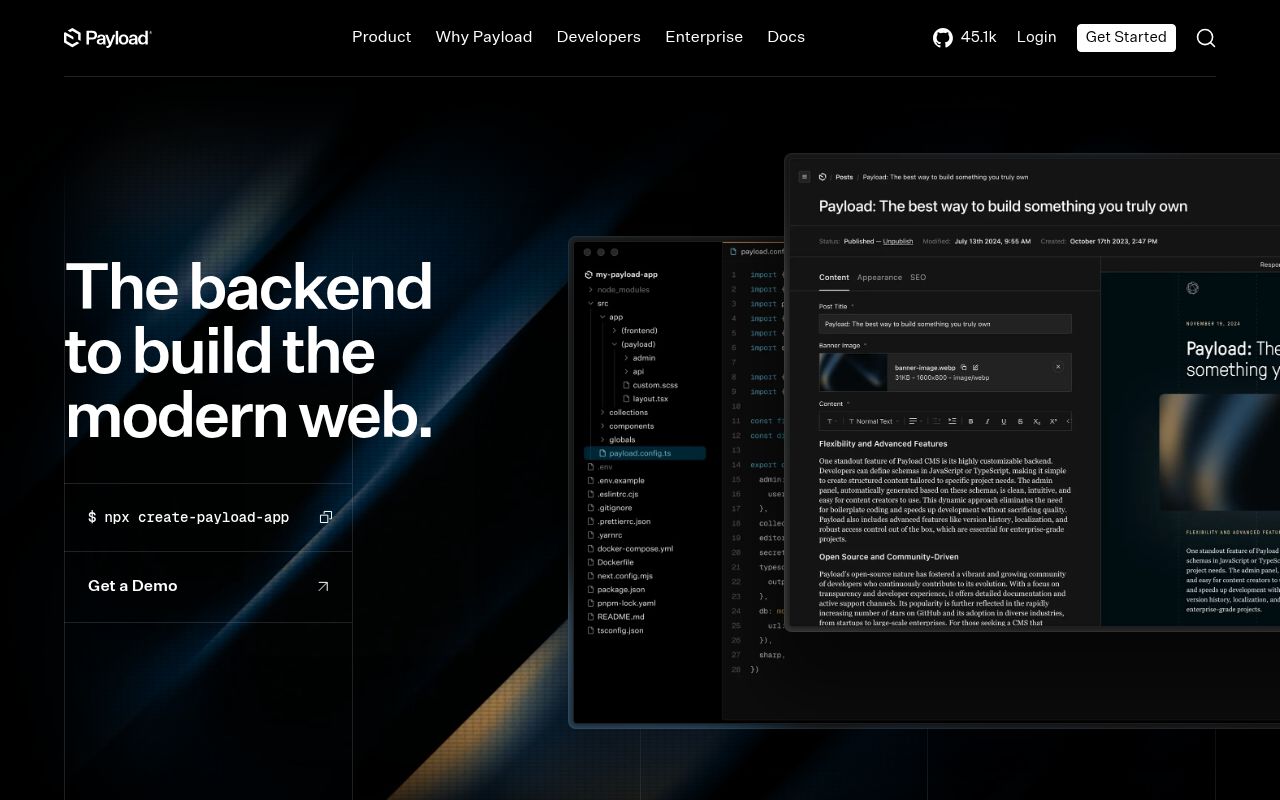Click the Login link
This screenshot has width=1280, height=800.
[1036, 37]
